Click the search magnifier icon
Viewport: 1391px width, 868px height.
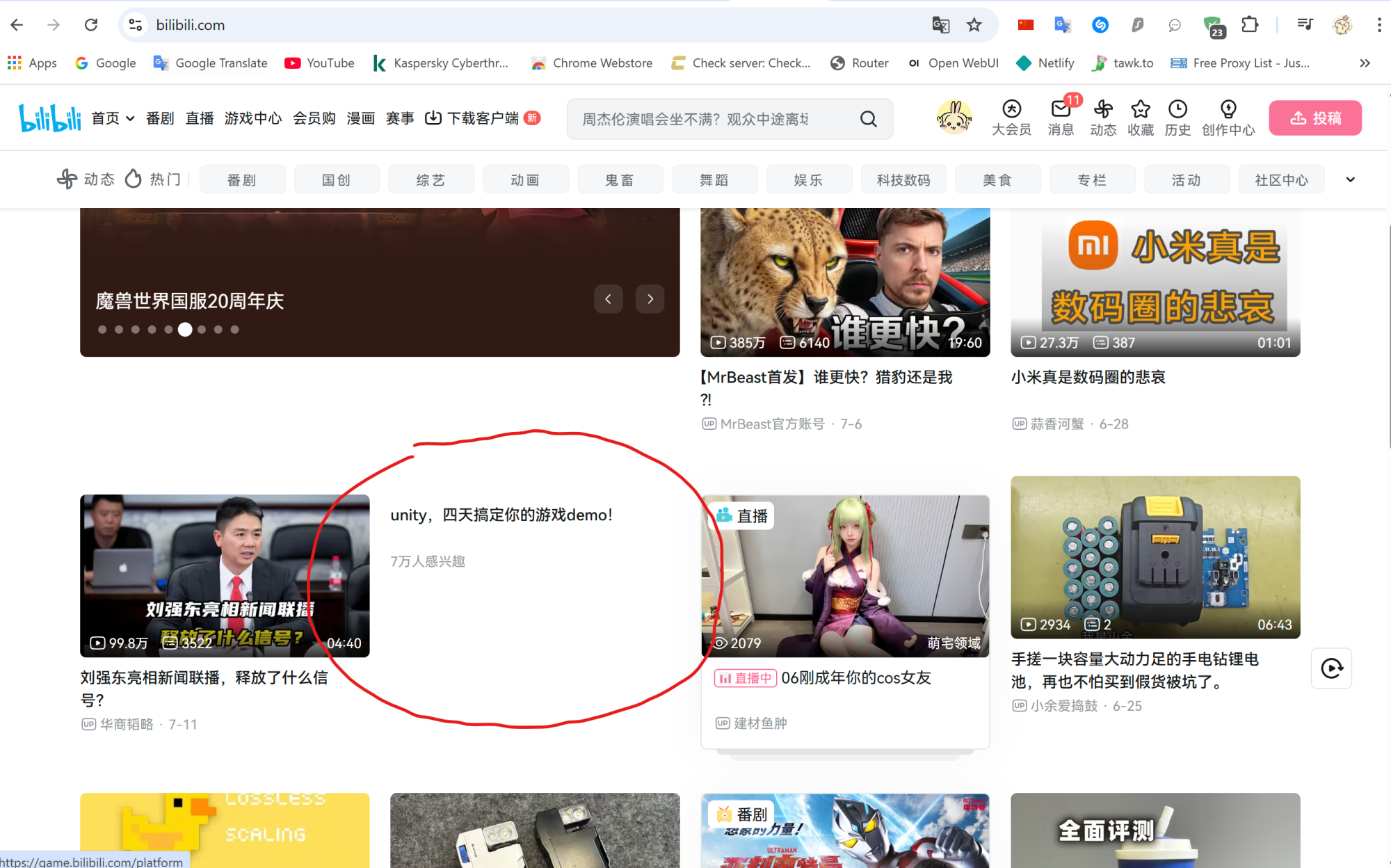[x=868, y=119]
